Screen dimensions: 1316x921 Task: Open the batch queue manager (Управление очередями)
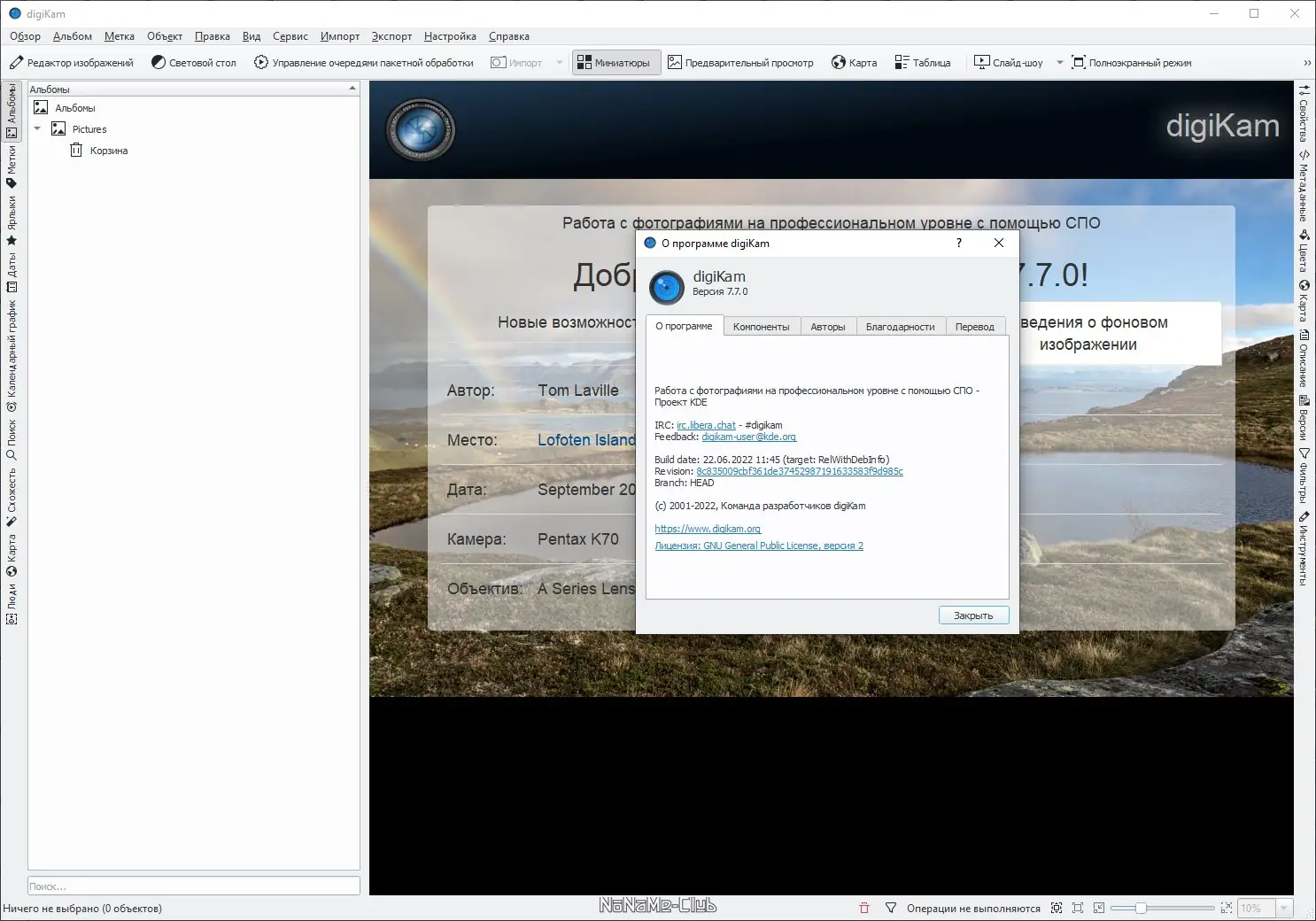coord(364,63)
